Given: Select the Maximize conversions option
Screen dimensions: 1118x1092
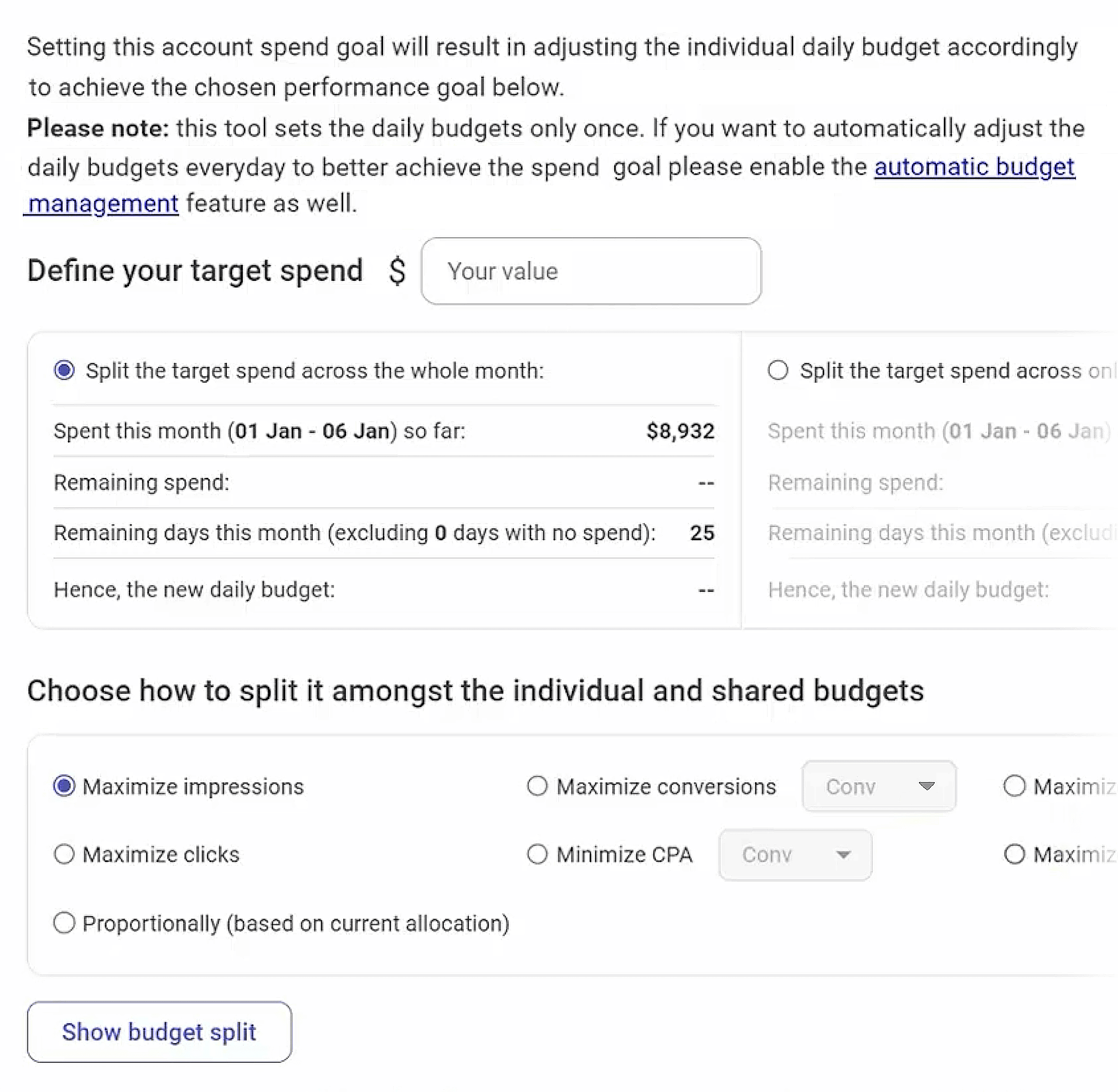Looking at the screenshot, I should click(538, 786).
